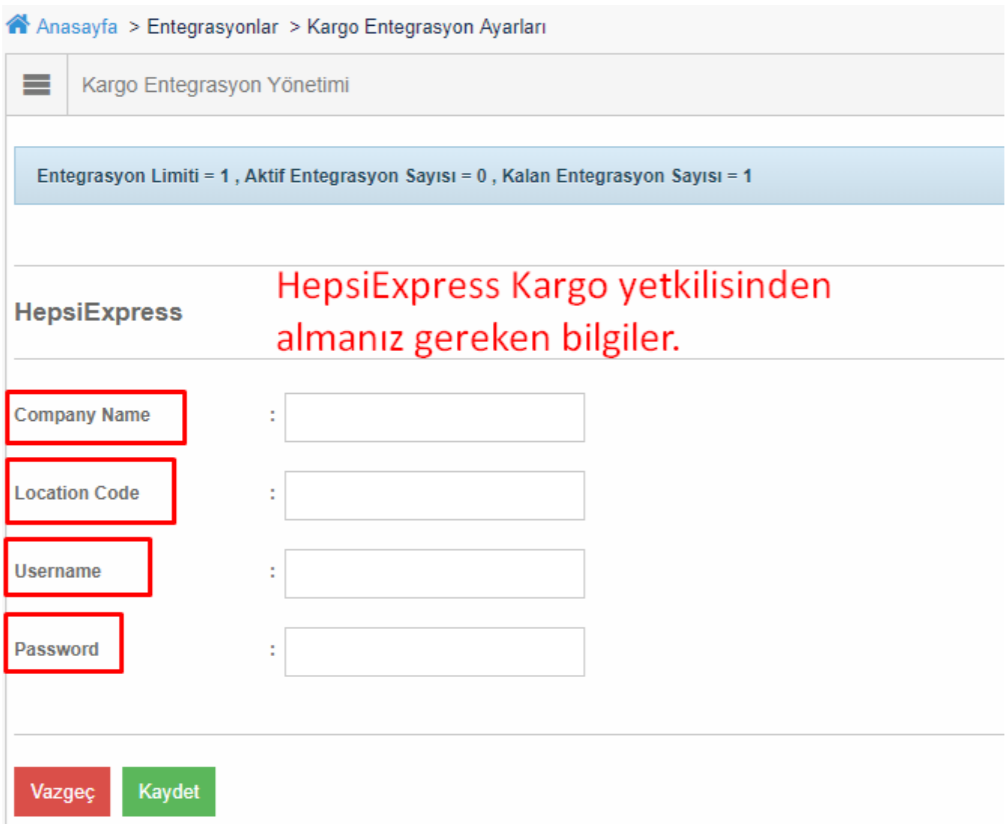This screenshot has height=829, width=1006.
Task: Click the Password label
Action: click(56, 649)
